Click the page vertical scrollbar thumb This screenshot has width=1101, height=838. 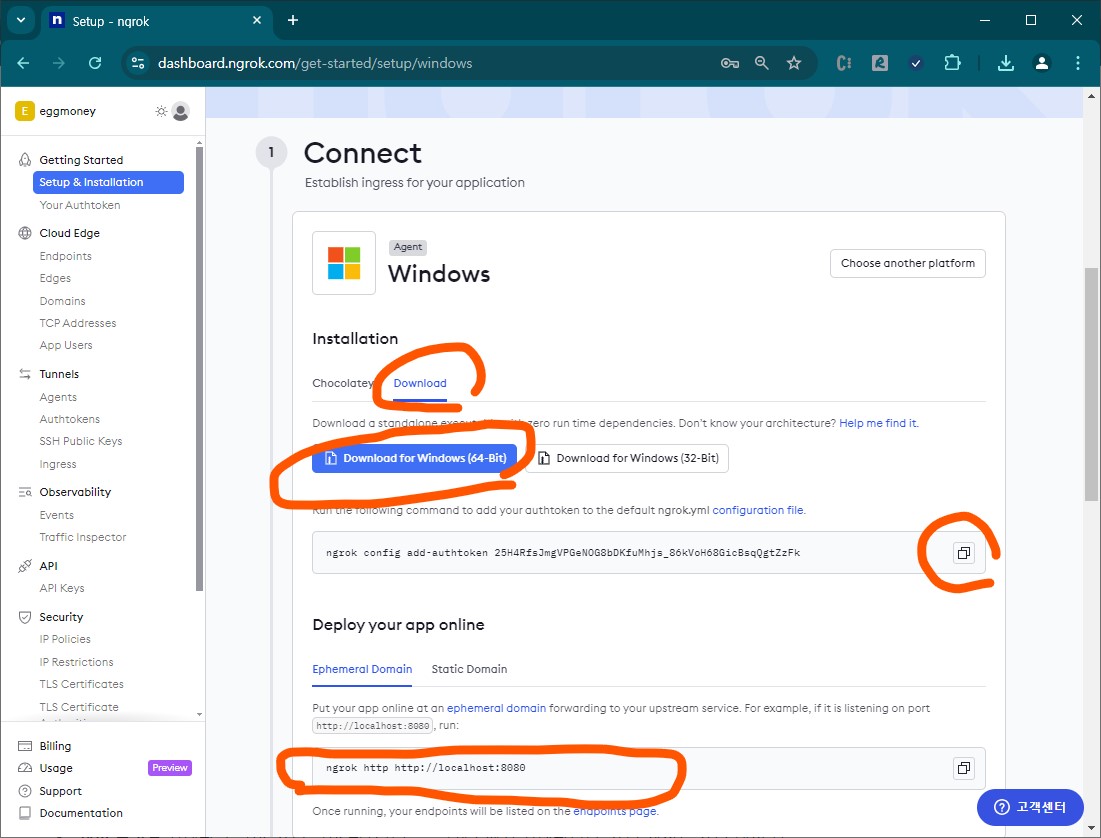[1091, 384]
